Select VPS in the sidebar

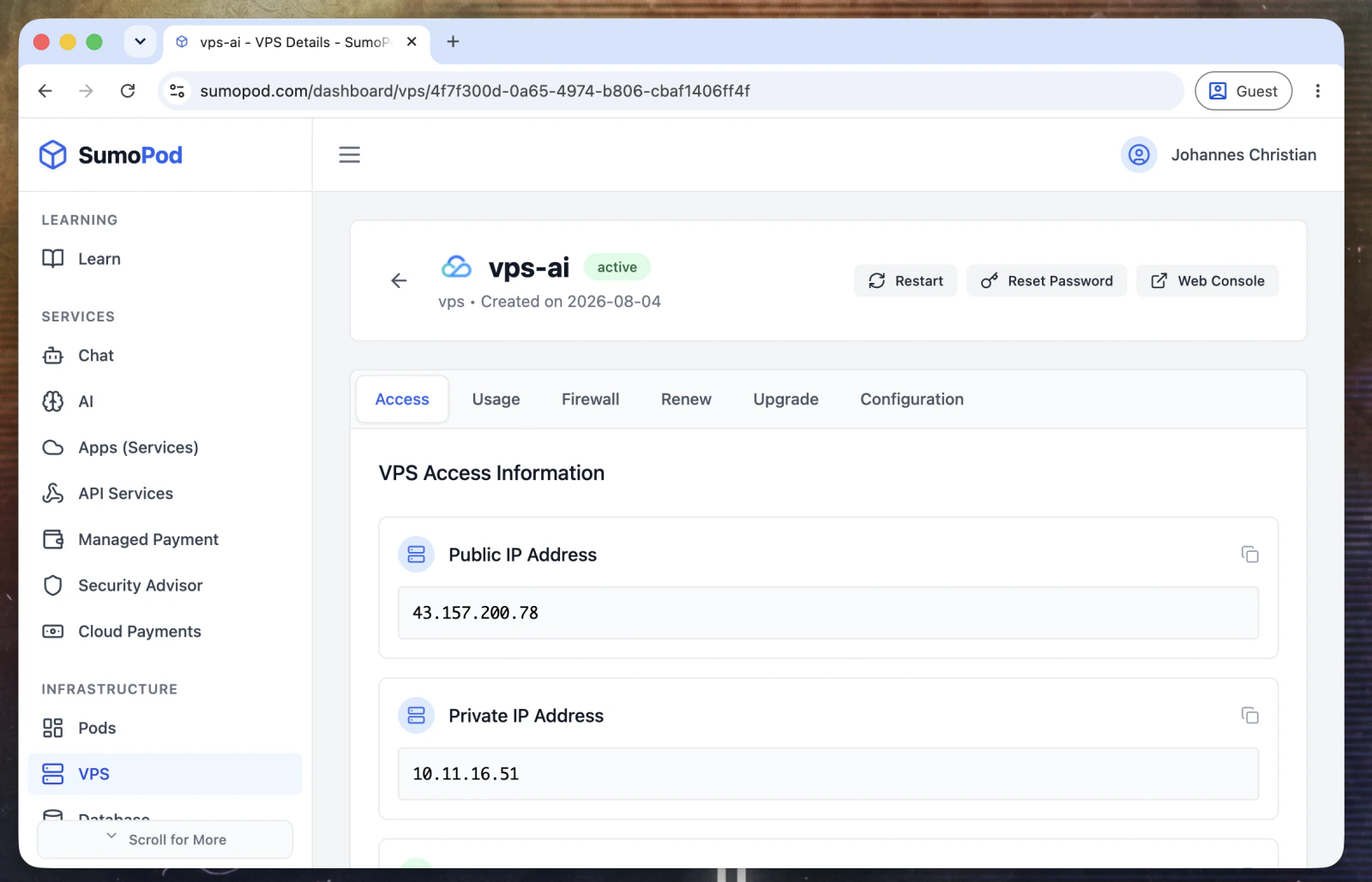(165, 774)
